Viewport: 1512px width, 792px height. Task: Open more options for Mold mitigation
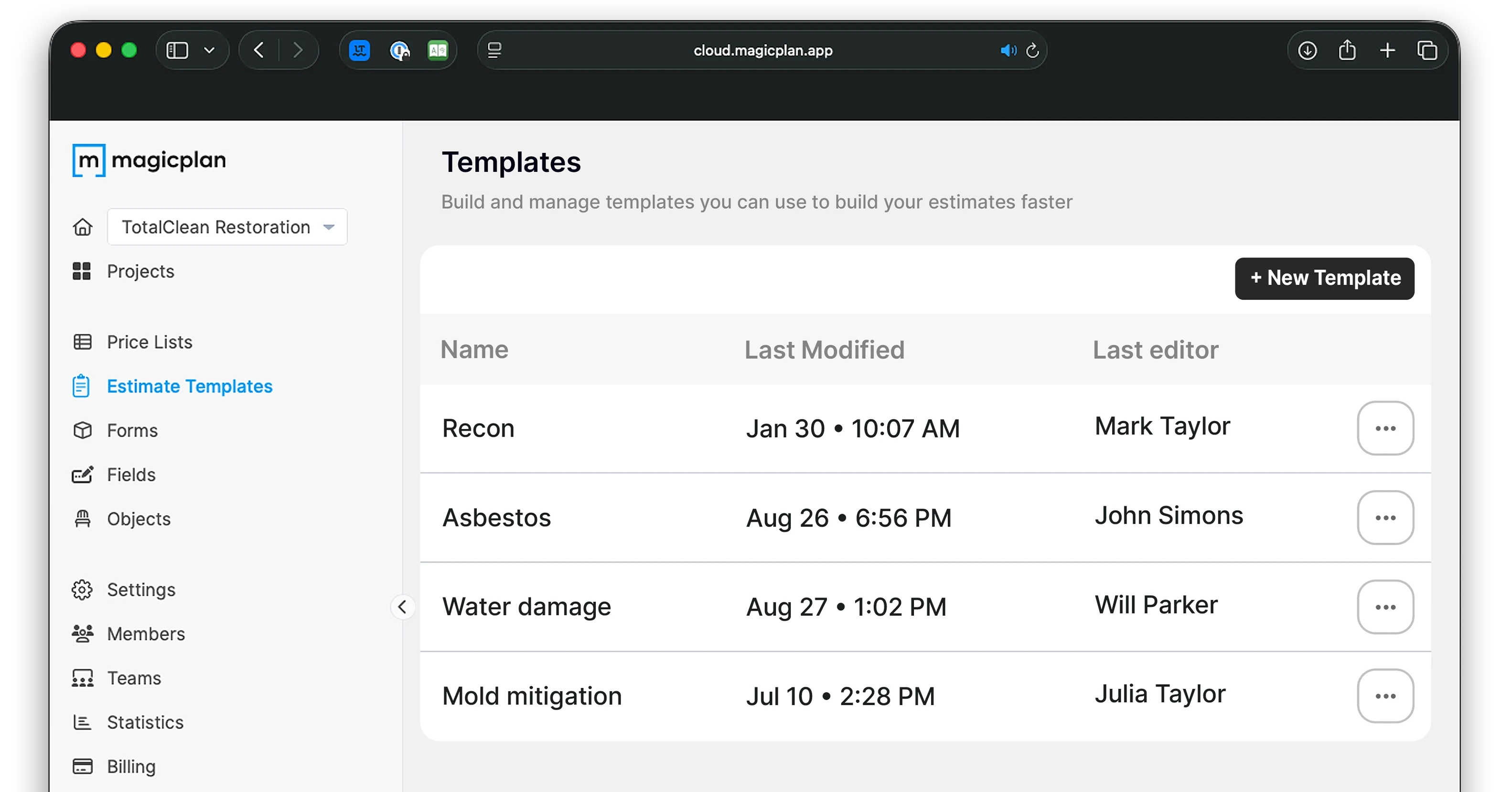tap(1385, 696)
